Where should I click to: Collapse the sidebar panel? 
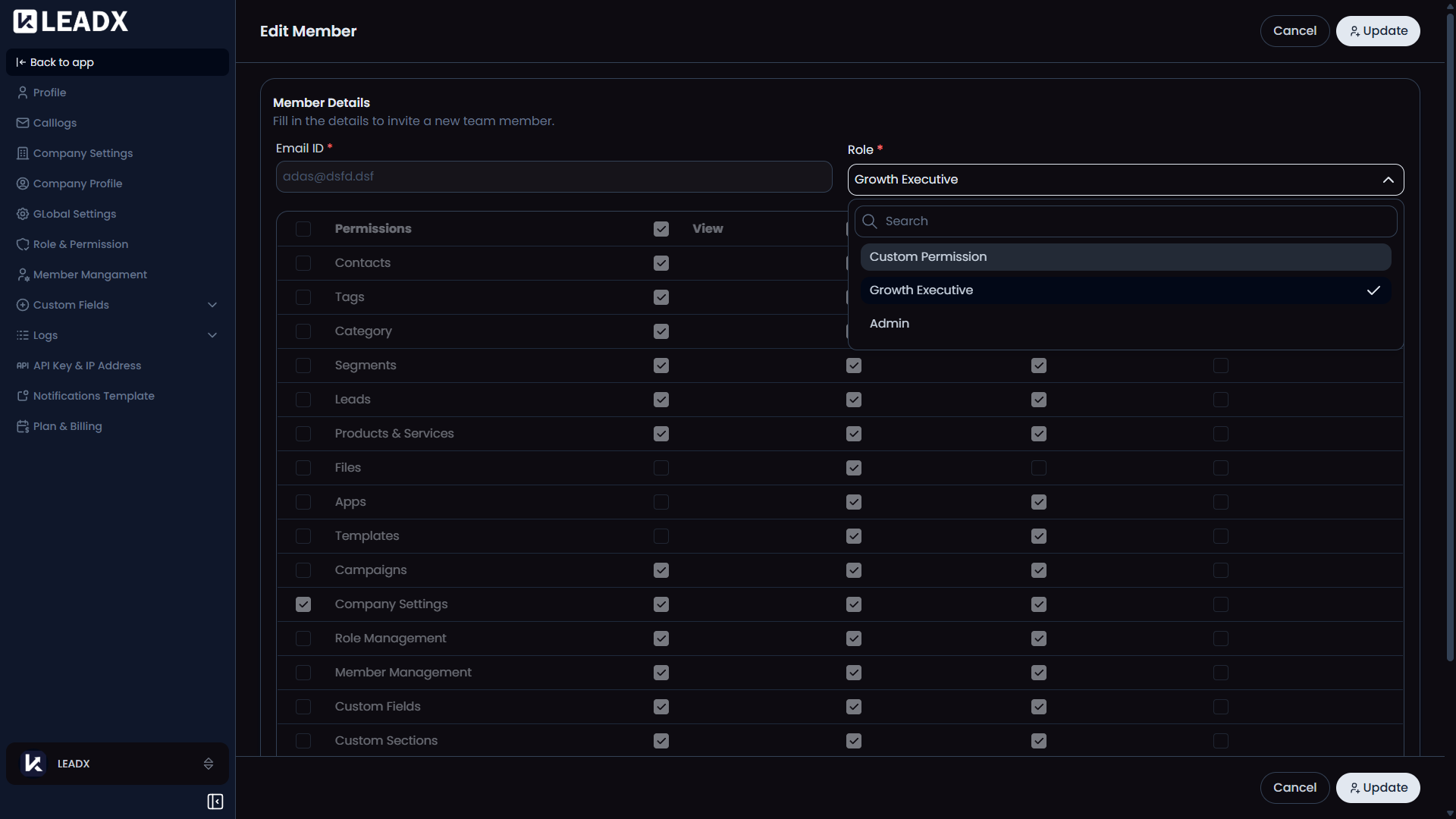215,801
